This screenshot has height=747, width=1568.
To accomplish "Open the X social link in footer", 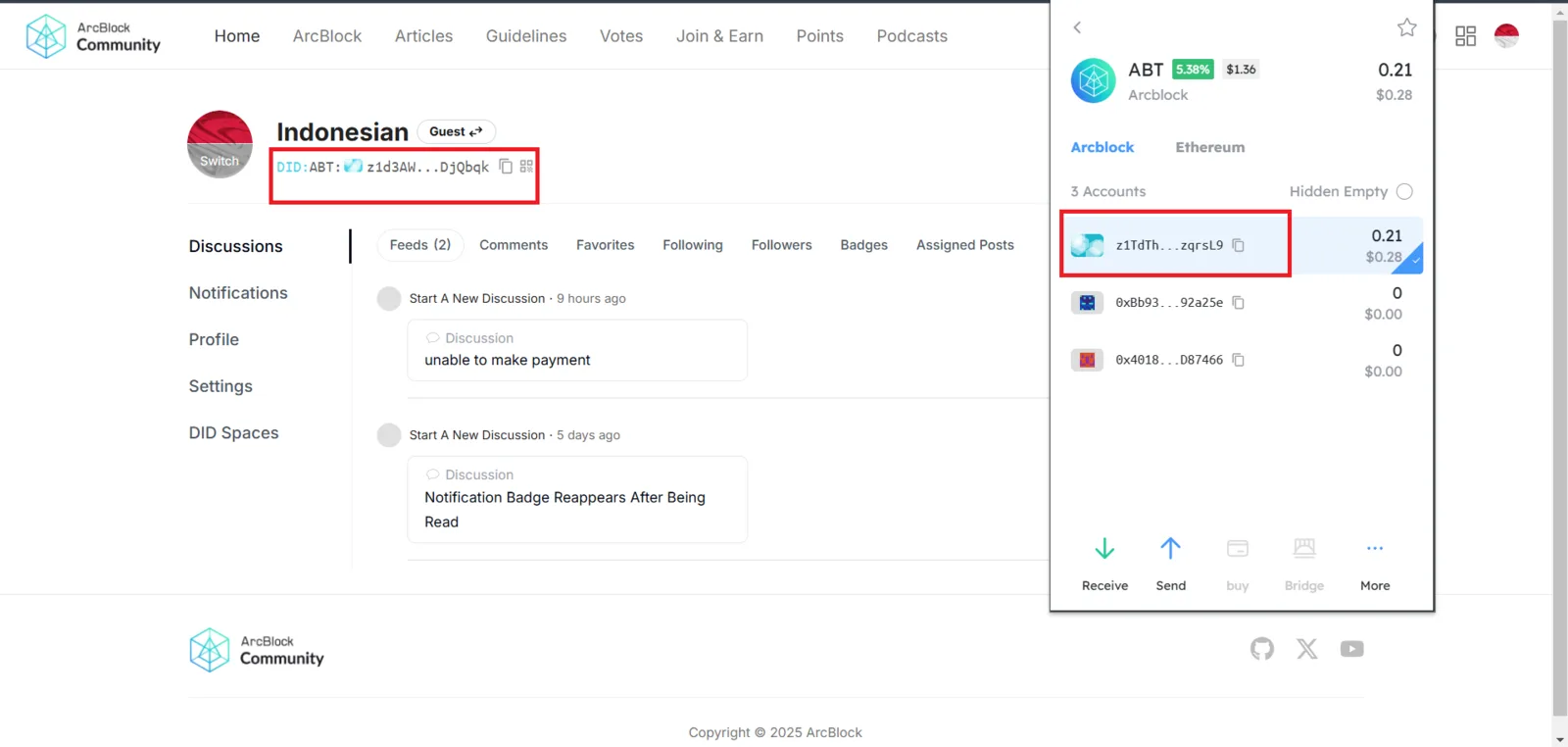I will coord(1307,649).
